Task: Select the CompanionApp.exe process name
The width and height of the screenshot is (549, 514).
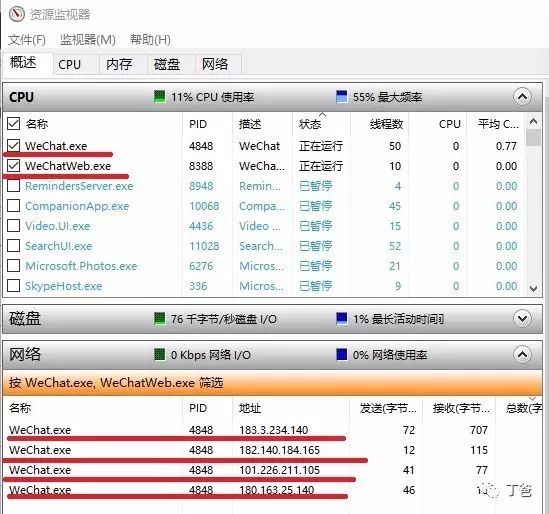Action: coord(77,206)
